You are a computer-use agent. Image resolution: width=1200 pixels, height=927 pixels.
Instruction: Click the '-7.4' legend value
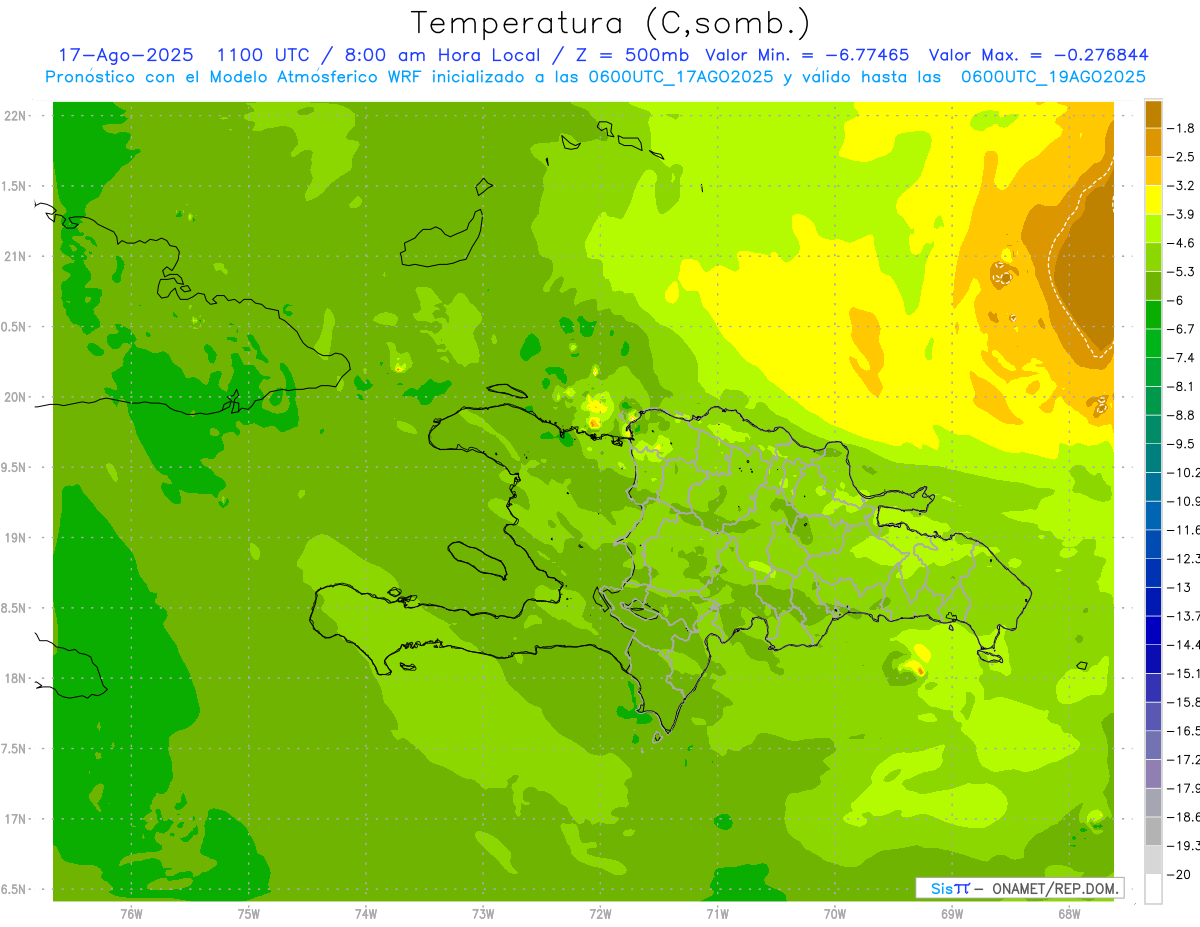(x=1182, y=358)
